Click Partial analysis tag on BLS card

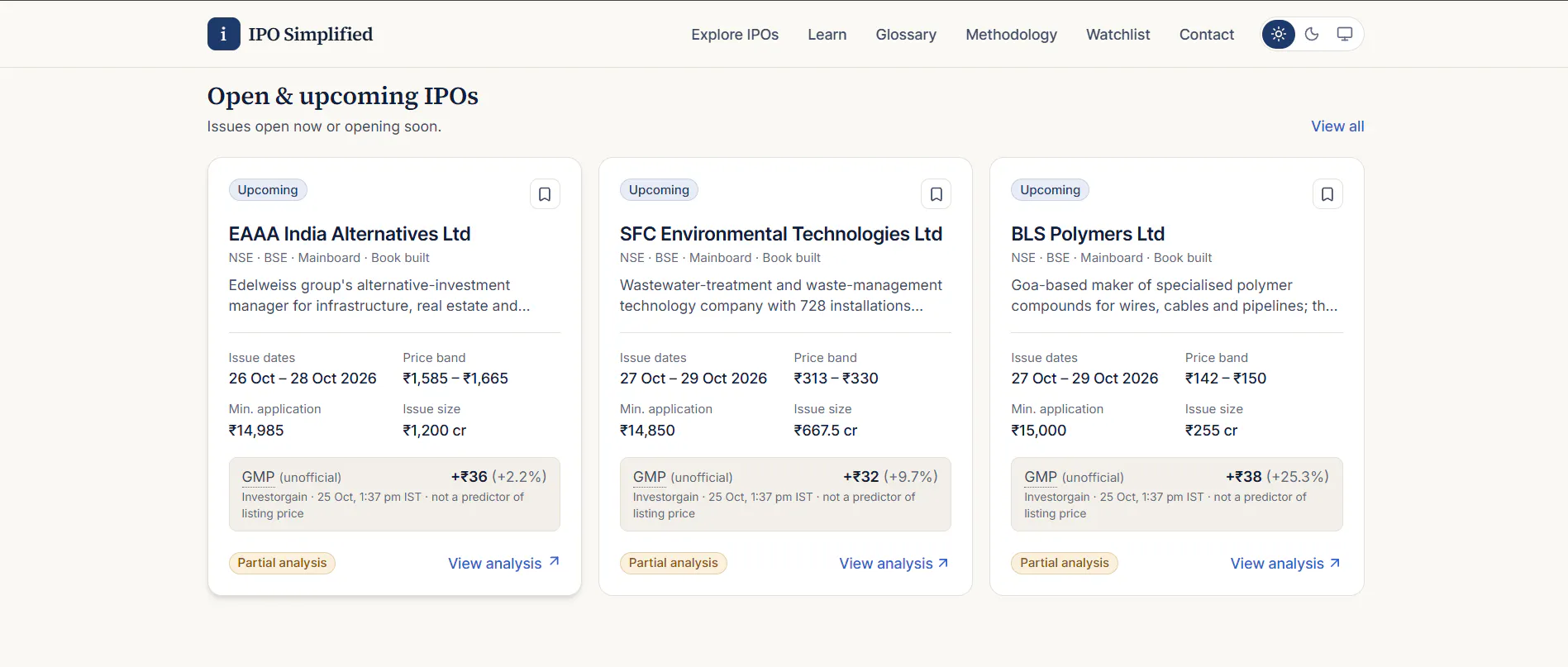pyautogui.click(x=1064, y=563)
